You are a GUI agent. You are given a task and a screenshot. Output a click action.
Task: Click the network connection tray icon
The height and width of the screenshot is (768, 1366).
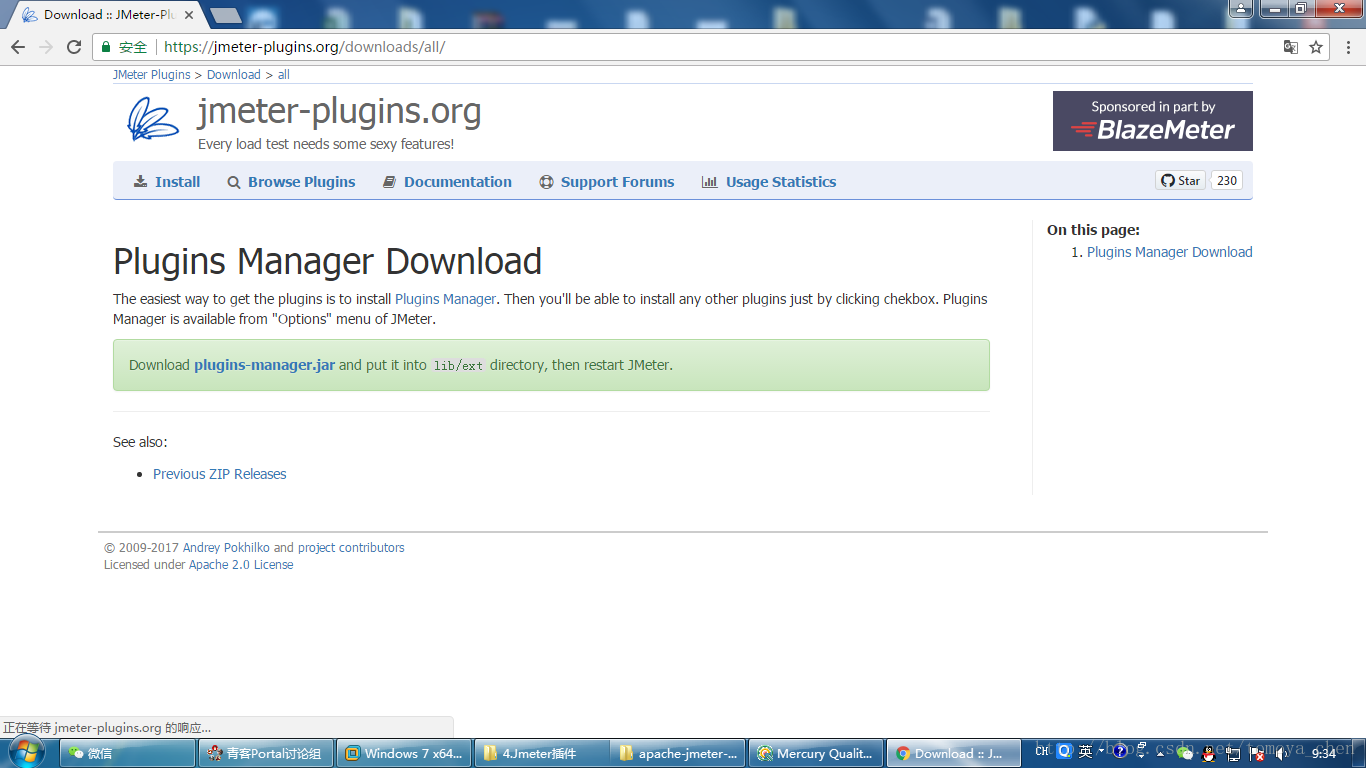1233,754
